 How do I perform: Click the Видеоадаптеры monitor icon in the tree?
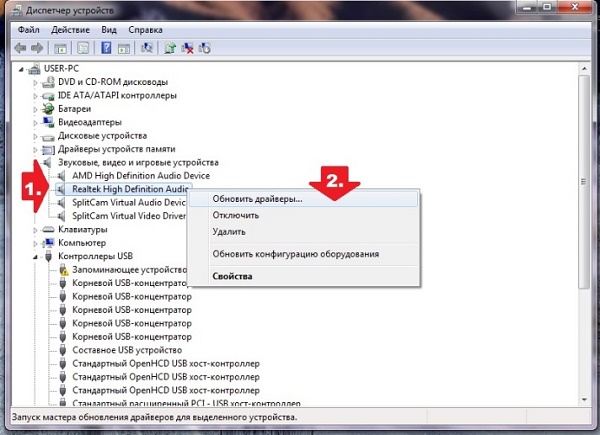click(x=49, y=122)
